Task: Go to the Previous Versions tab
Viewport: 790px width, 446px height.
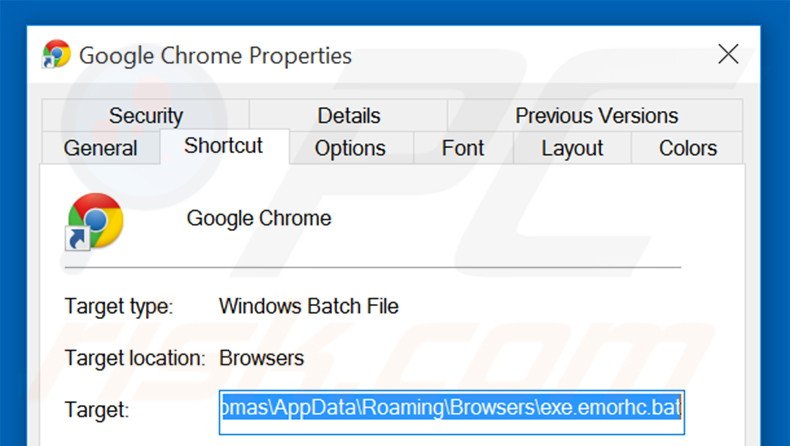Action: click(596, 116)
